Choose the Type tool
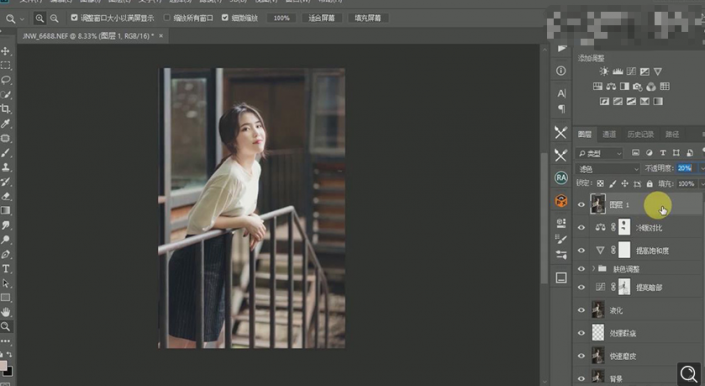705x386 pixels. [5, 269]
